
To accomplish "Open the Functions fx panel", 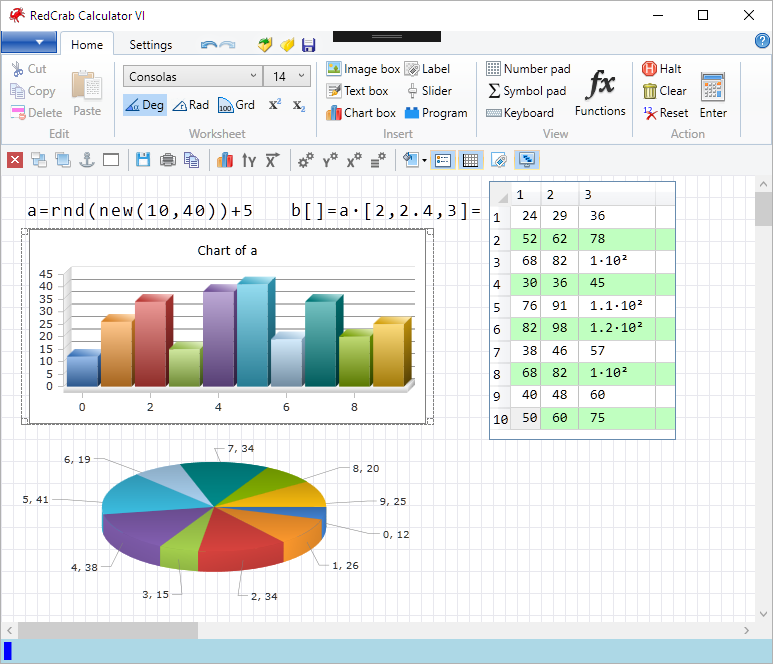I will tap(600, 93).
